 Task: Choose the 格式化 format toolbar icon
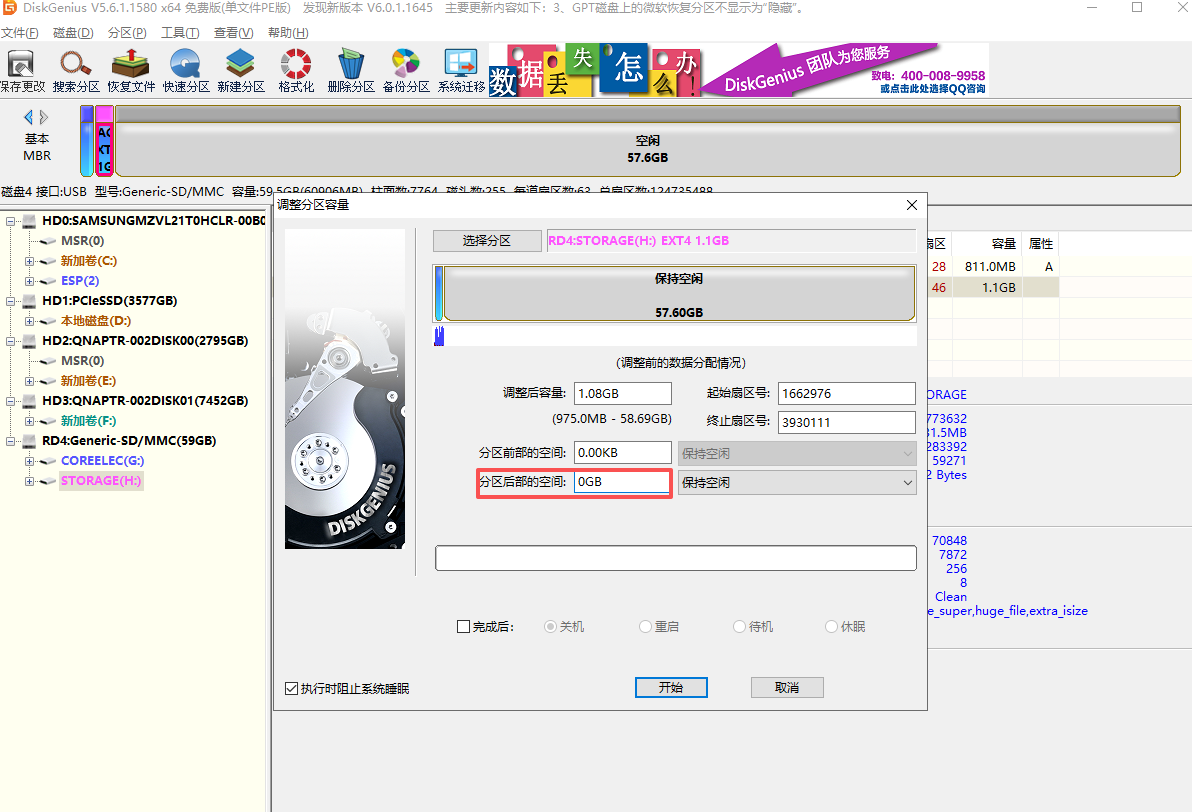point(296,70)
